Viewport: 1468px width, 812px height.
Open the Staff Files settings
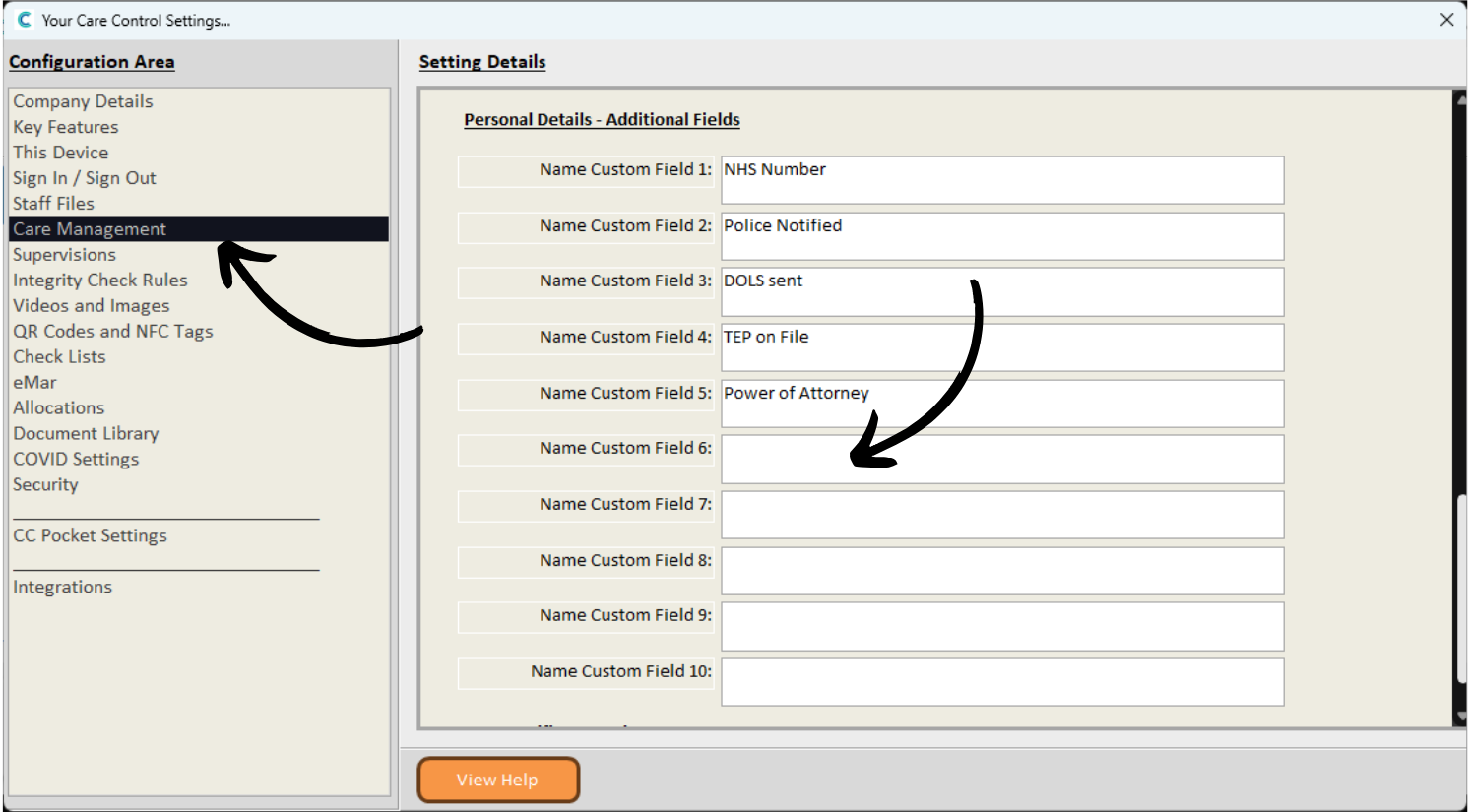click(53, 204)
